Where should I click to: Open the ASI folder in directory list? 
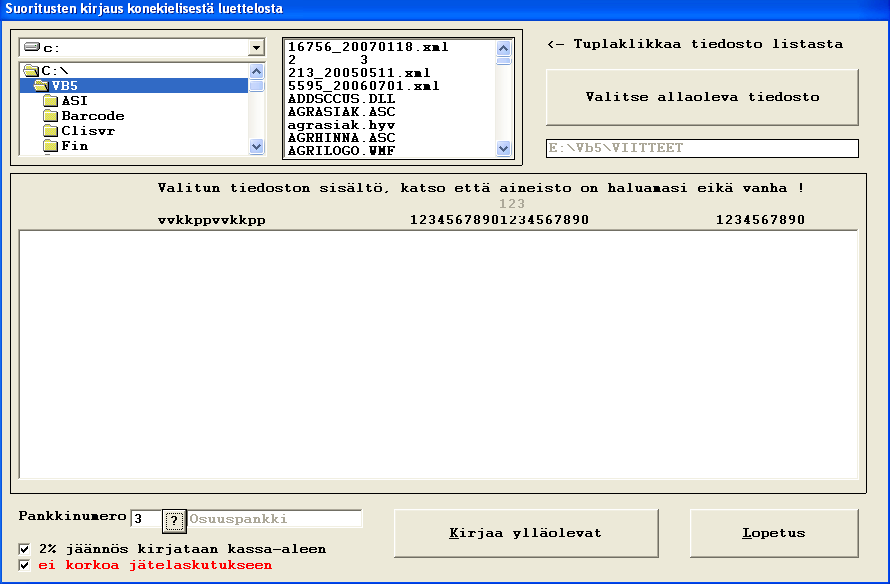click(74, 101)
